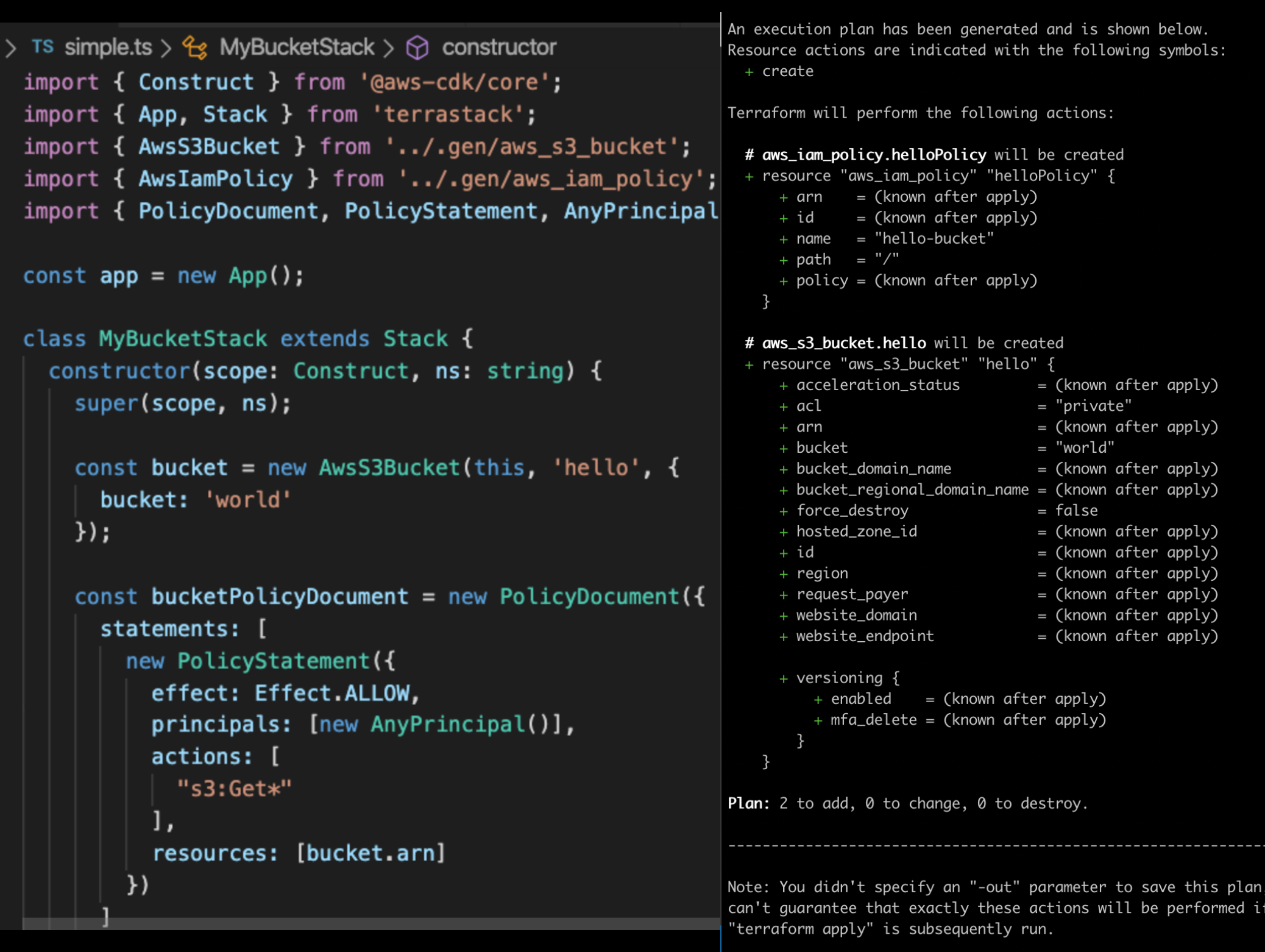Click the AwsS3Bucket import name
The image size is (1265, 952).
tap(208, 147)
